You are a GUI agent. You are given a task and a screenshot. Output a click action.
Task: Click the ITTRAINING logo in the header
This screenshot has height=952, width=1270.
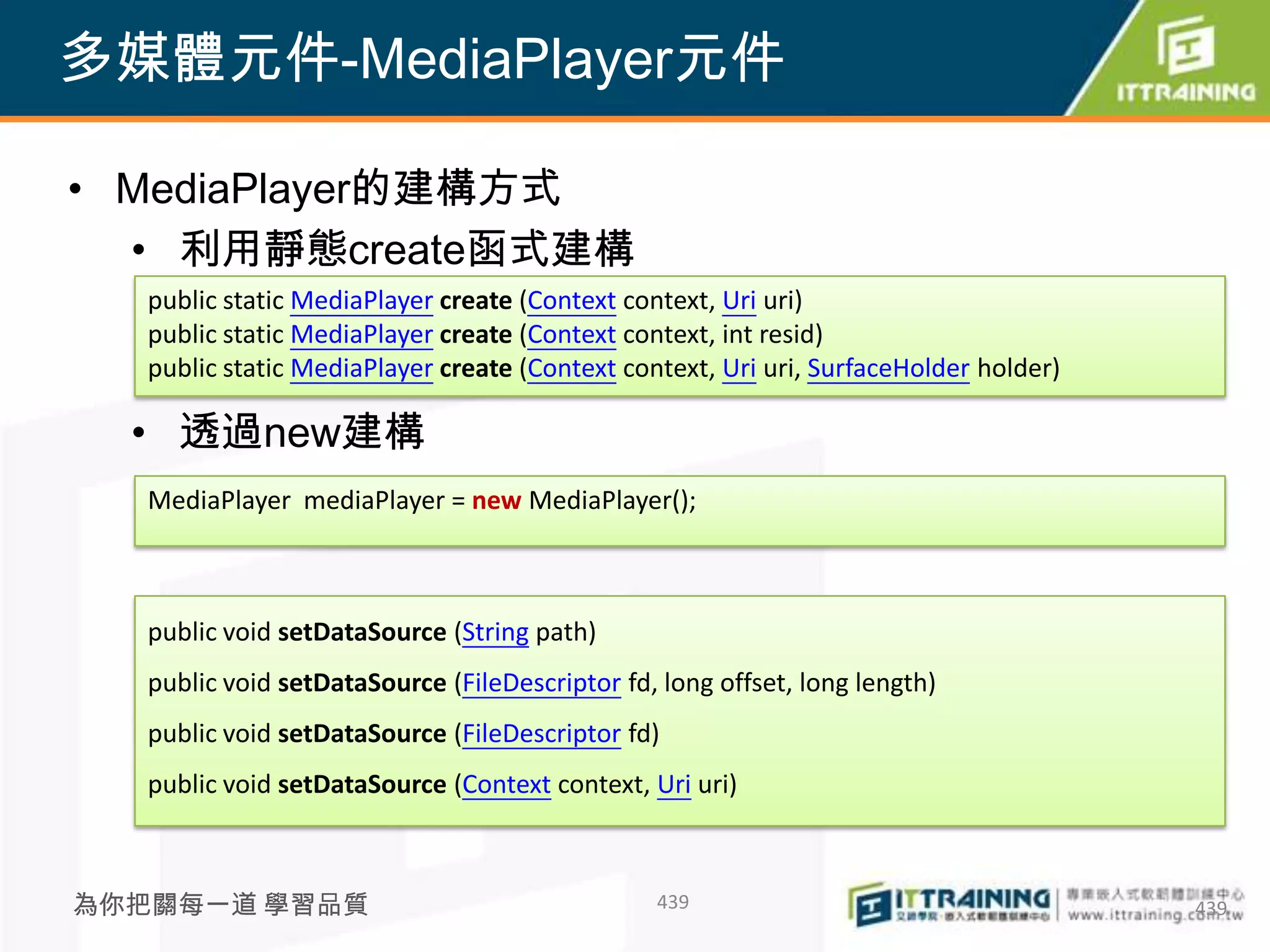coord(1185,59)
